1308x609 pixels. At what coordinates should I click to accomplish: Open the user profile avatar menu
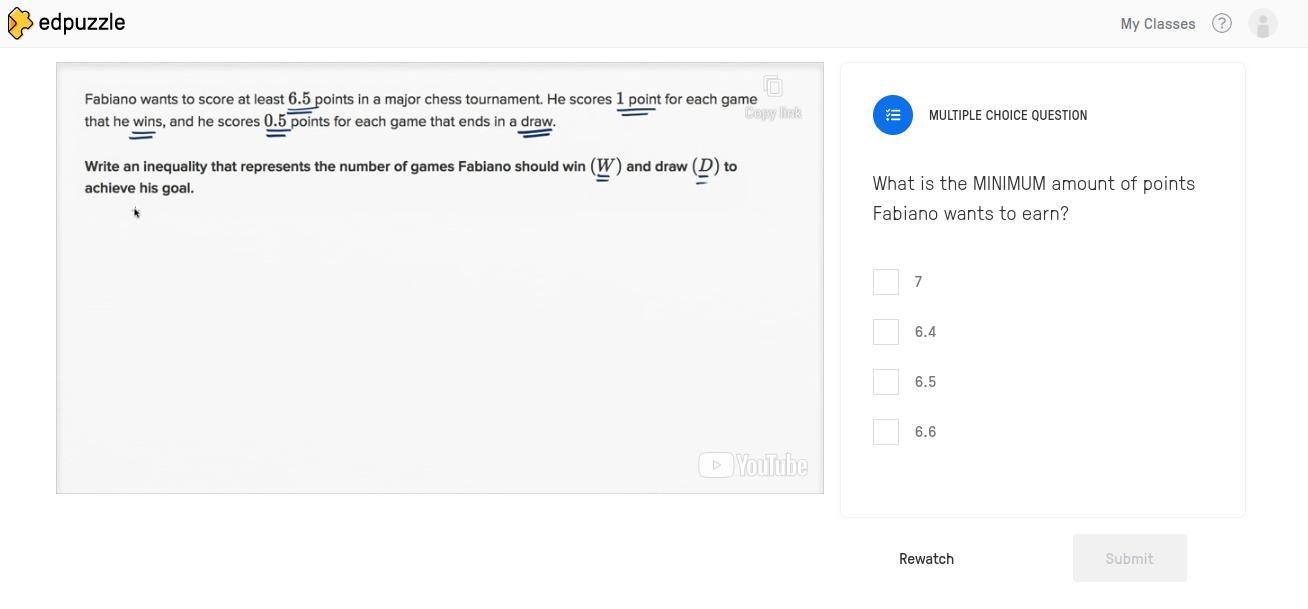coord(1263,23)
